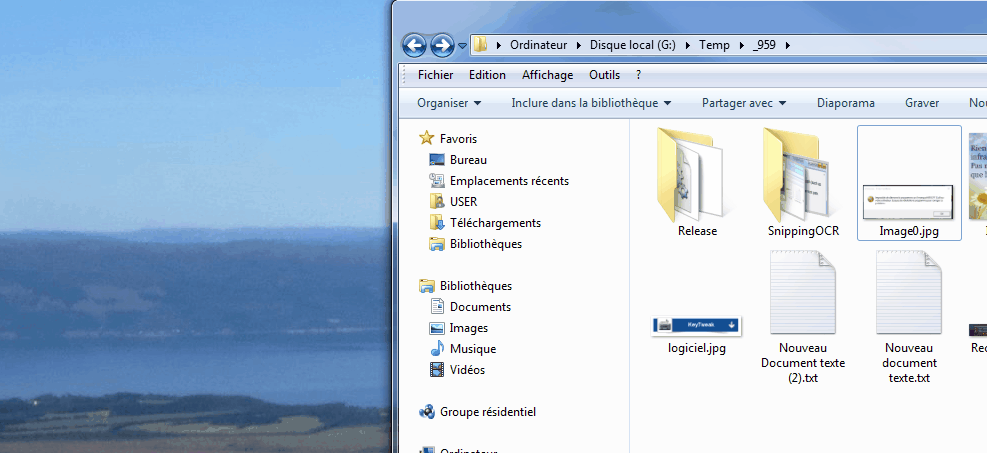Viewport: 987px width, 453px height.
Task: Click the Bibliothèques section header icon
Action: (x=427, y=286)
